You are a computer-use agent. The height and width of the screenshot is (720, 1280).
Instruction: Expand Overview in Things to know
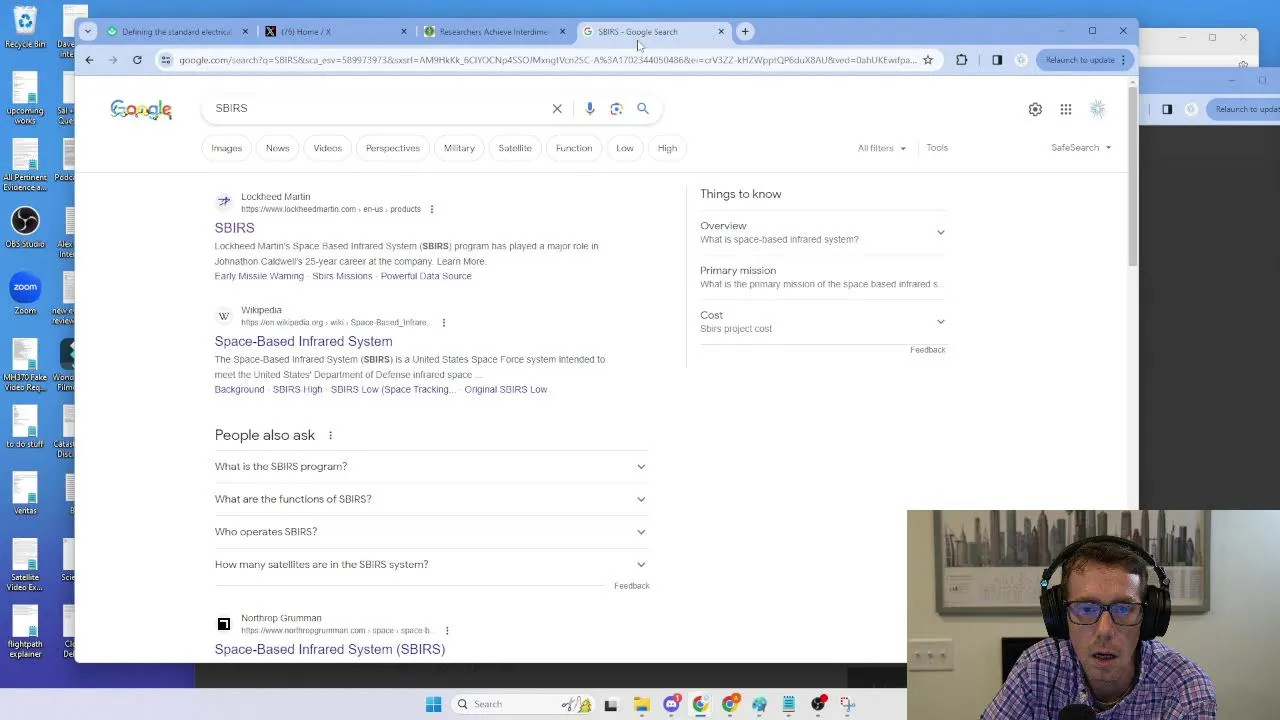(822, 232)
